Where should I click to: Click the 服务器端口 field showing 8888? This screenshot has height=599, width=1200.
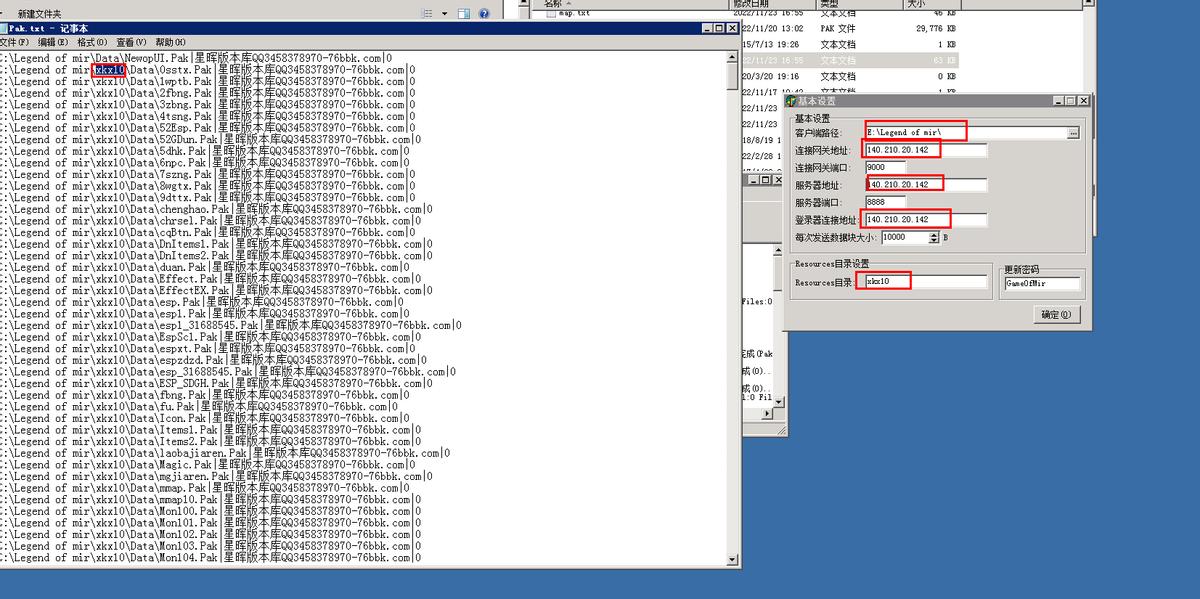(x=886, y=202)
